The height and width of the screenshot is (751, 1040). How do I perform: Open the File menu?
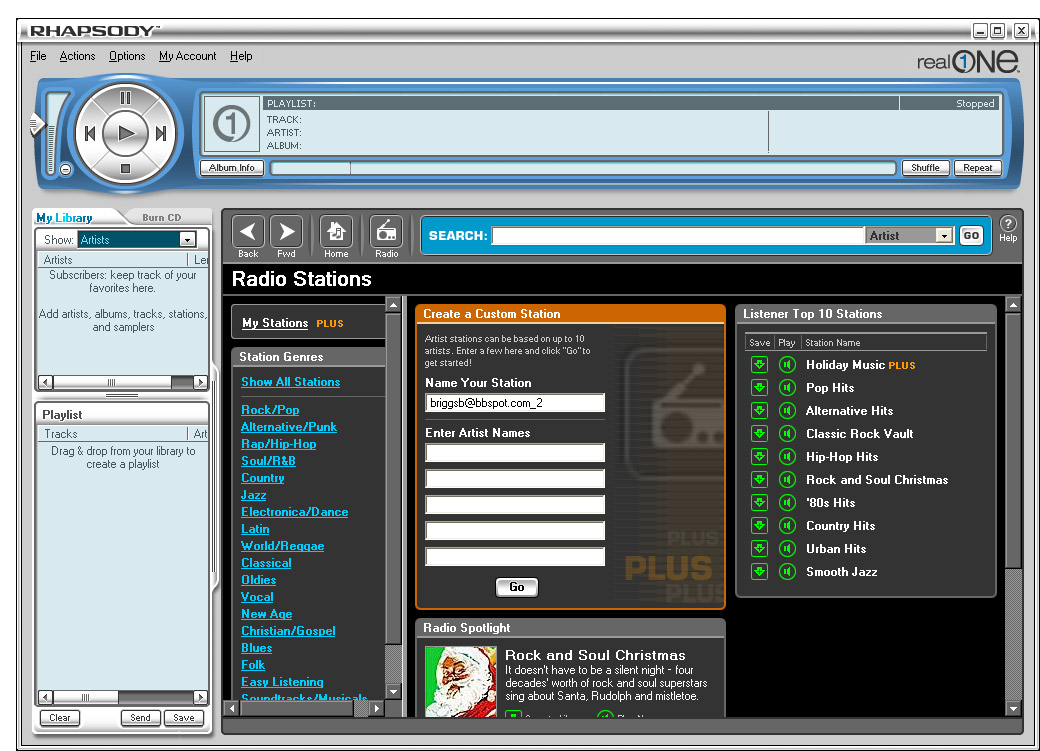pos(38,56)
